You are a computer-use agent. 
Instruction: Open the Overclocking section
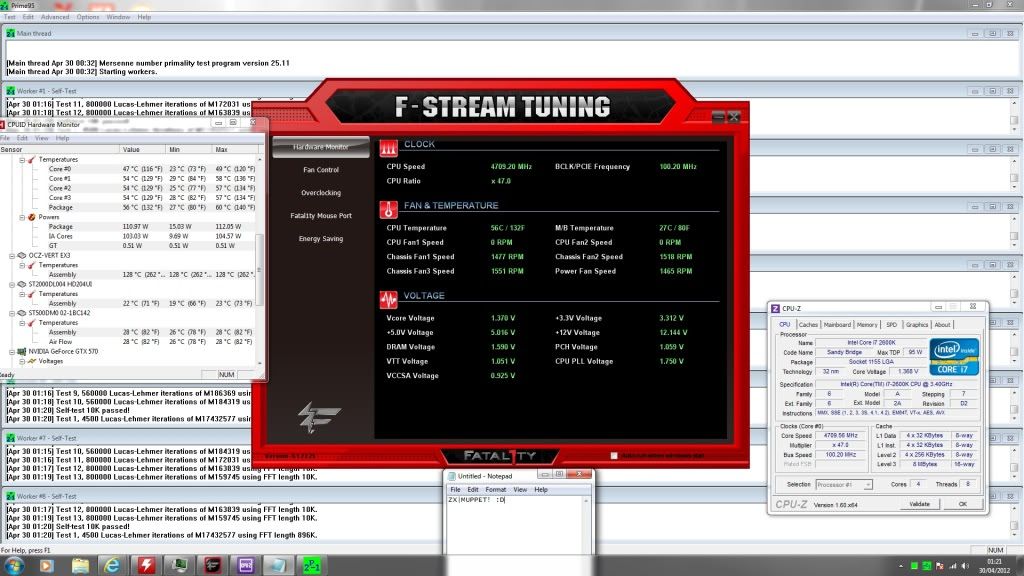(x=321, y=193)
